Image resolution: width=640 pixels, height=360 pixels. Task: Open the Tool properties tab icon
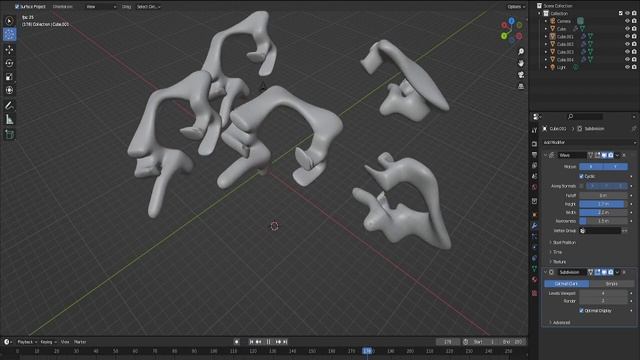coord(534,130)
